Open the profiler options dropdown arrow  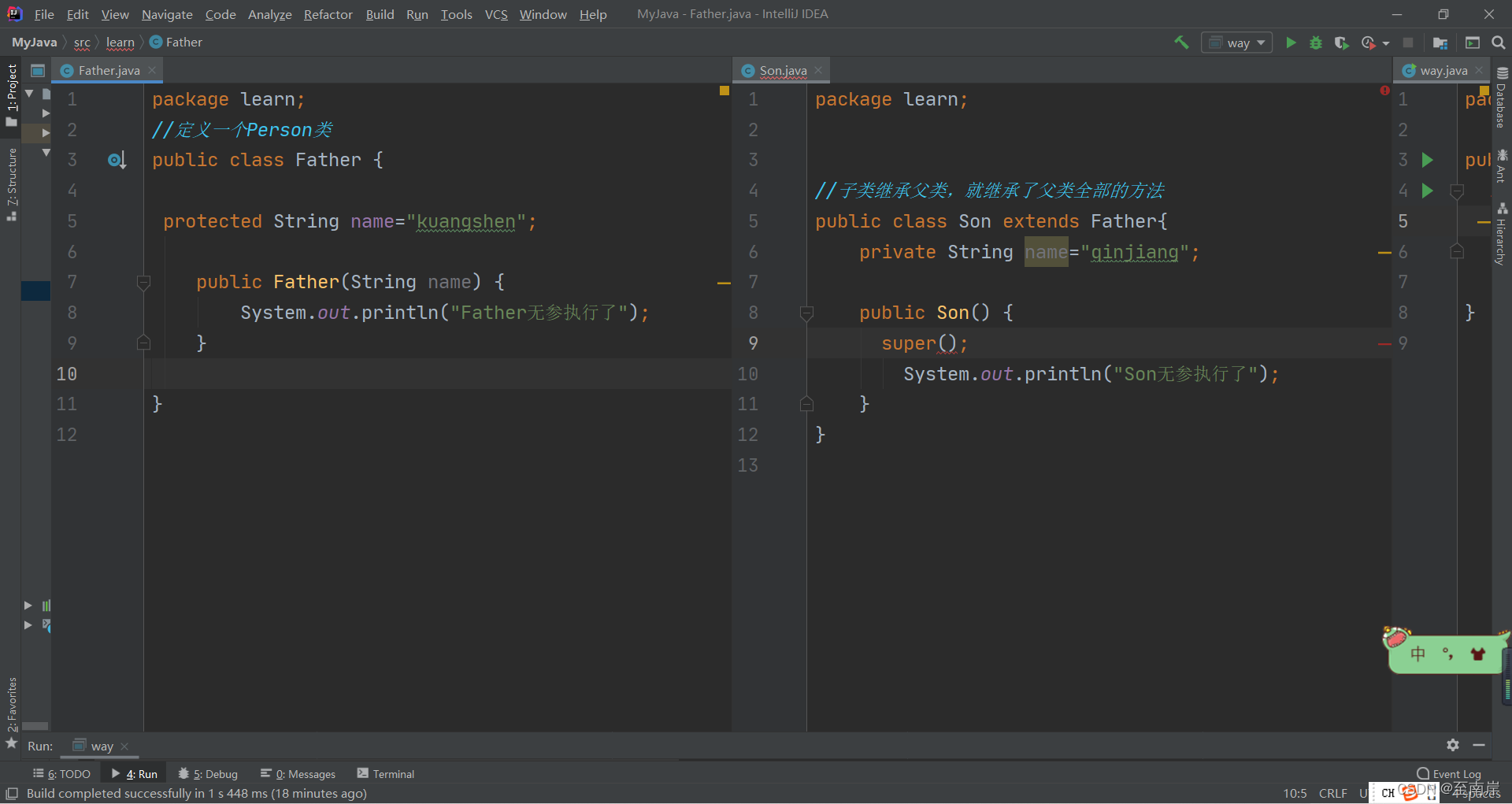(x=1386, y=43)
